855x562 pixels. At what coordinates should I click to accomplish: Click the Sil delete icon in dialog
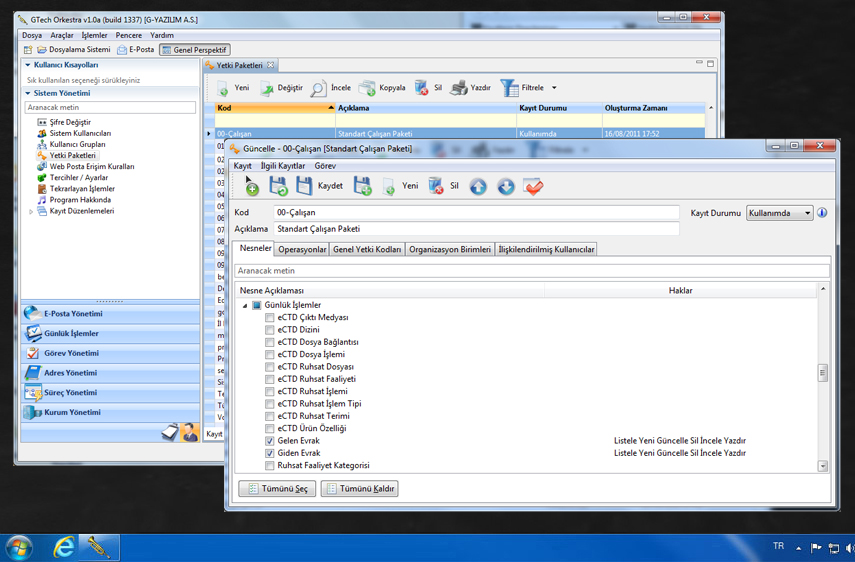[436, 186]
